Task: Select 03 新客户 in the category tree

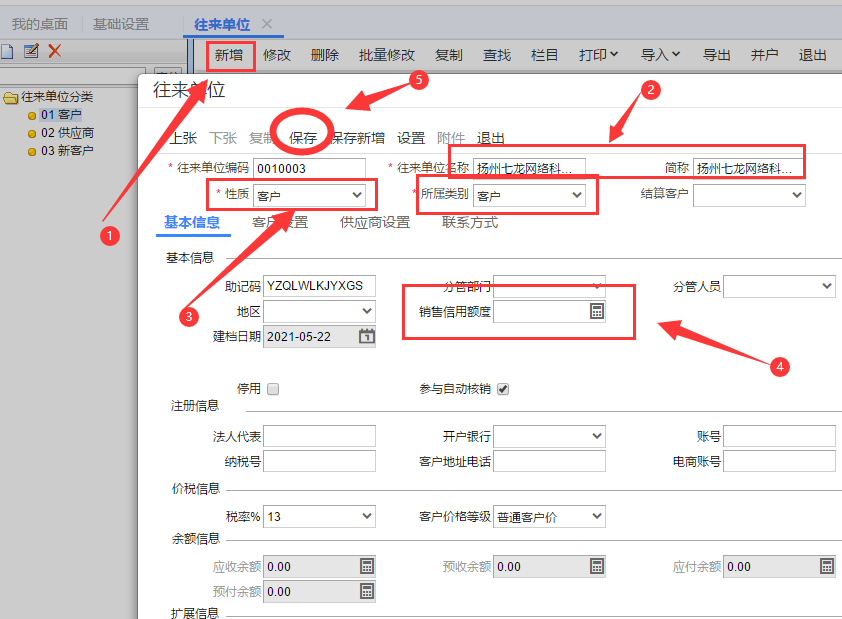Action: 68,150
